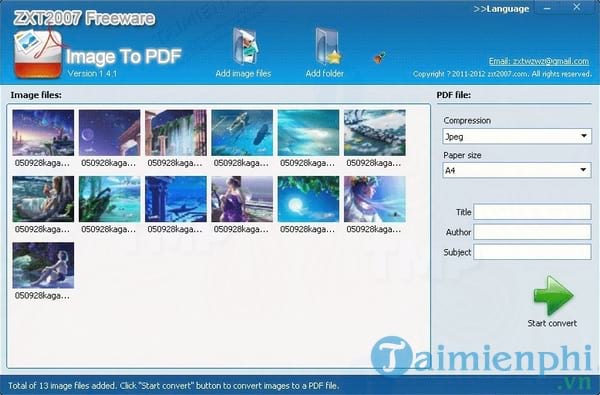Image resolution: width=600 pixels, height=395 pixels.
Task: Open the Compression dropdown showing Jpeg
Action: coord(517,136)
